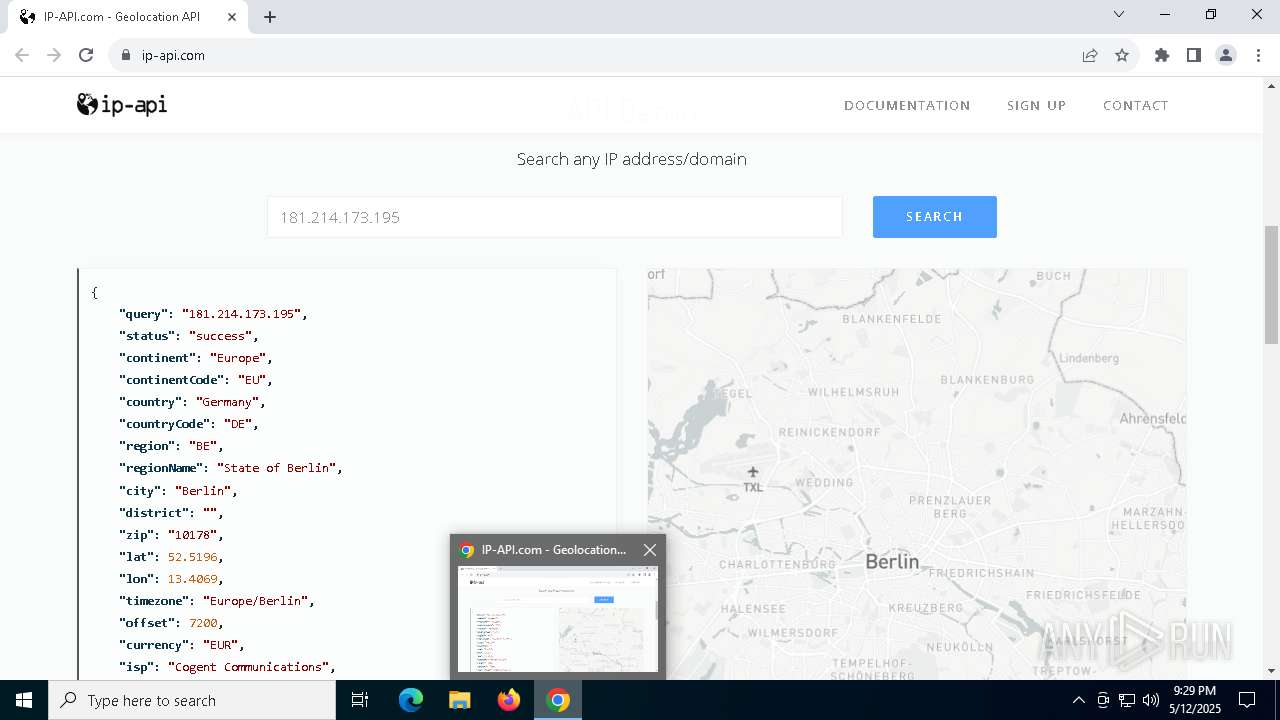Open Chrome three-dot menu

(x=1257, y=55)
